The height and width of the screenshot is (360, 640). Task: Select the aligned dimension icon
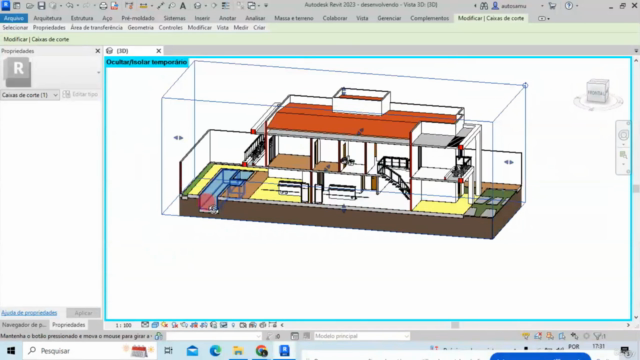pyautogui.click(x=160, y=6)
